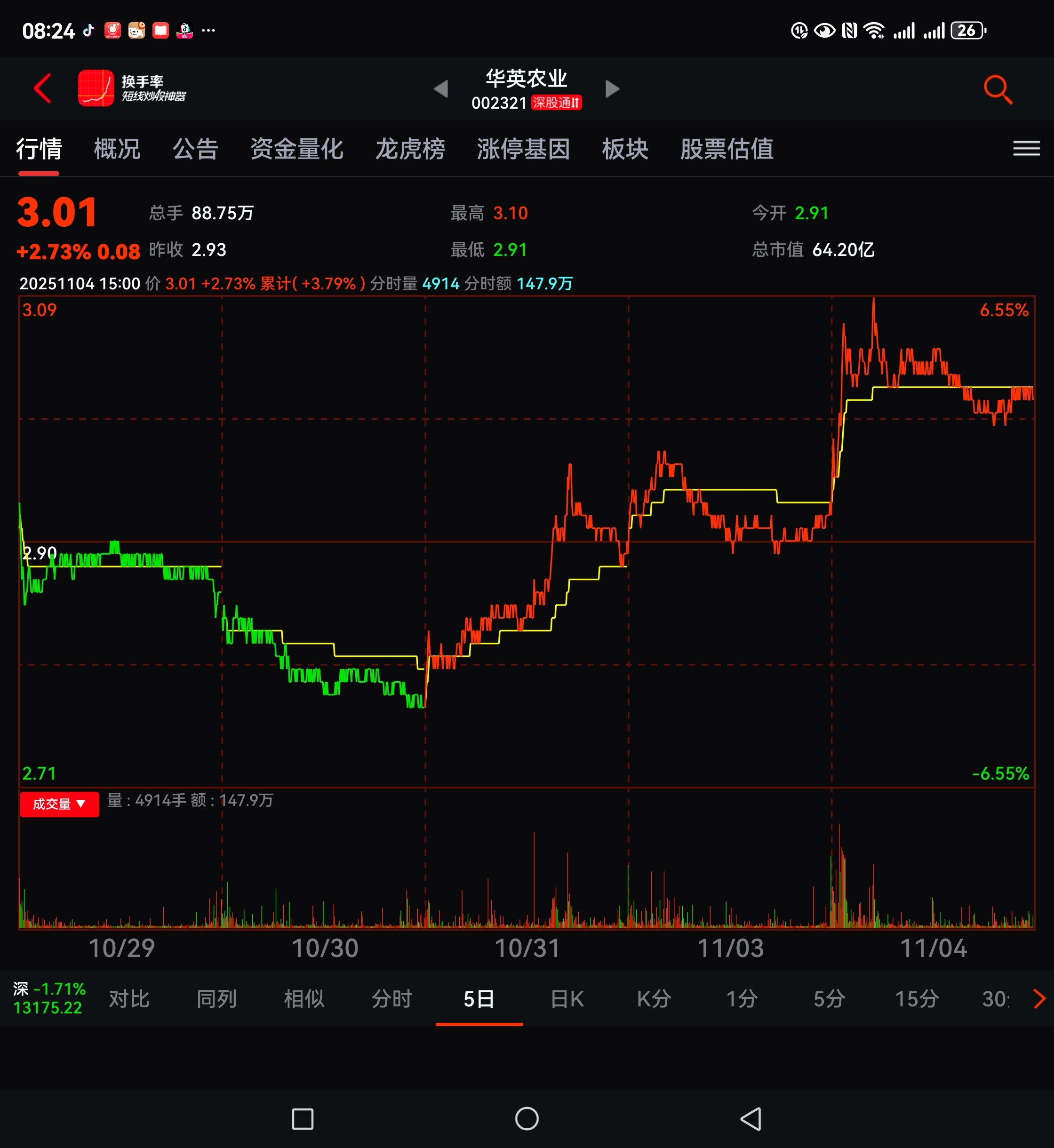Select the 分时 chart period
Screen dimensions: 1054x1148
tap(392, 998)
